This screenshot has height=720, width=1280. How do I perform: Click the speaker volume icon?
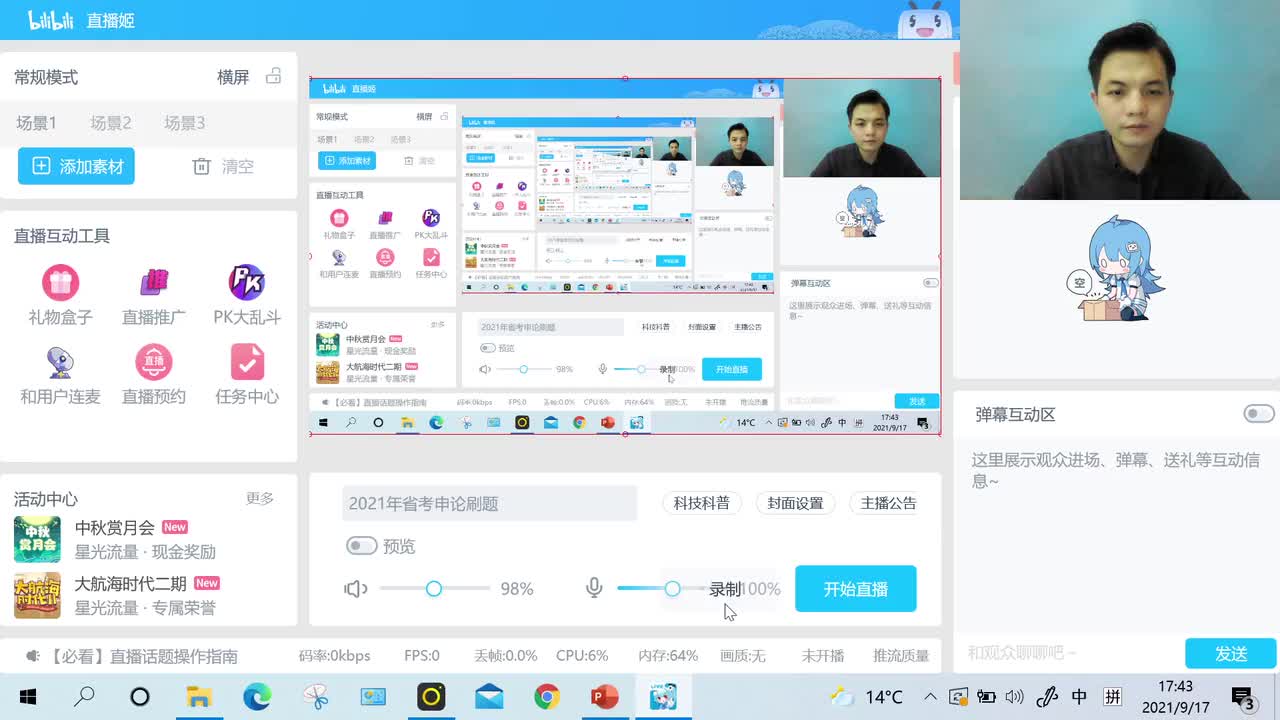[355, 589]
